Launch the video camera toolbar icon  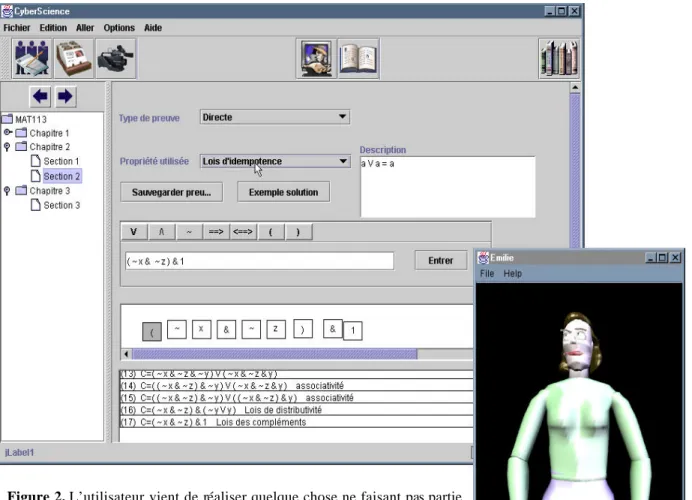116,58
